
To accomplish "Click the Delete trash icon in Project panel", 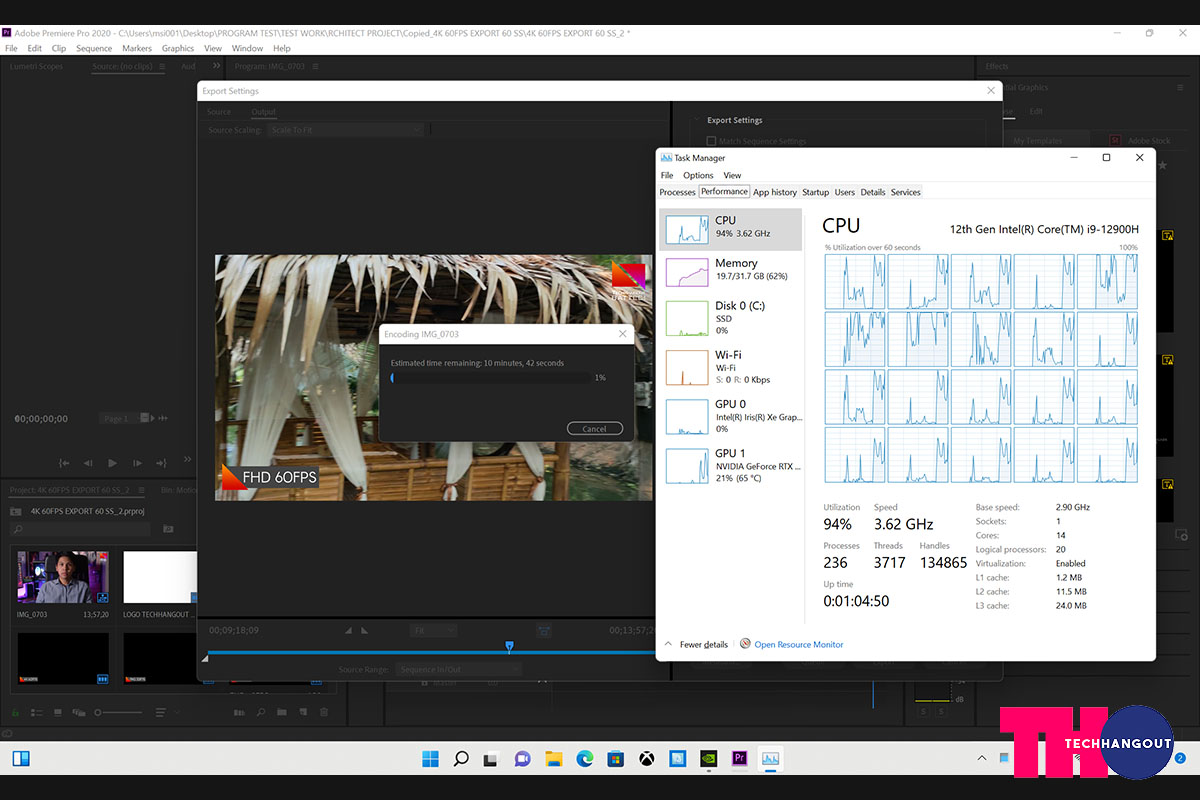I will point(324,712).
